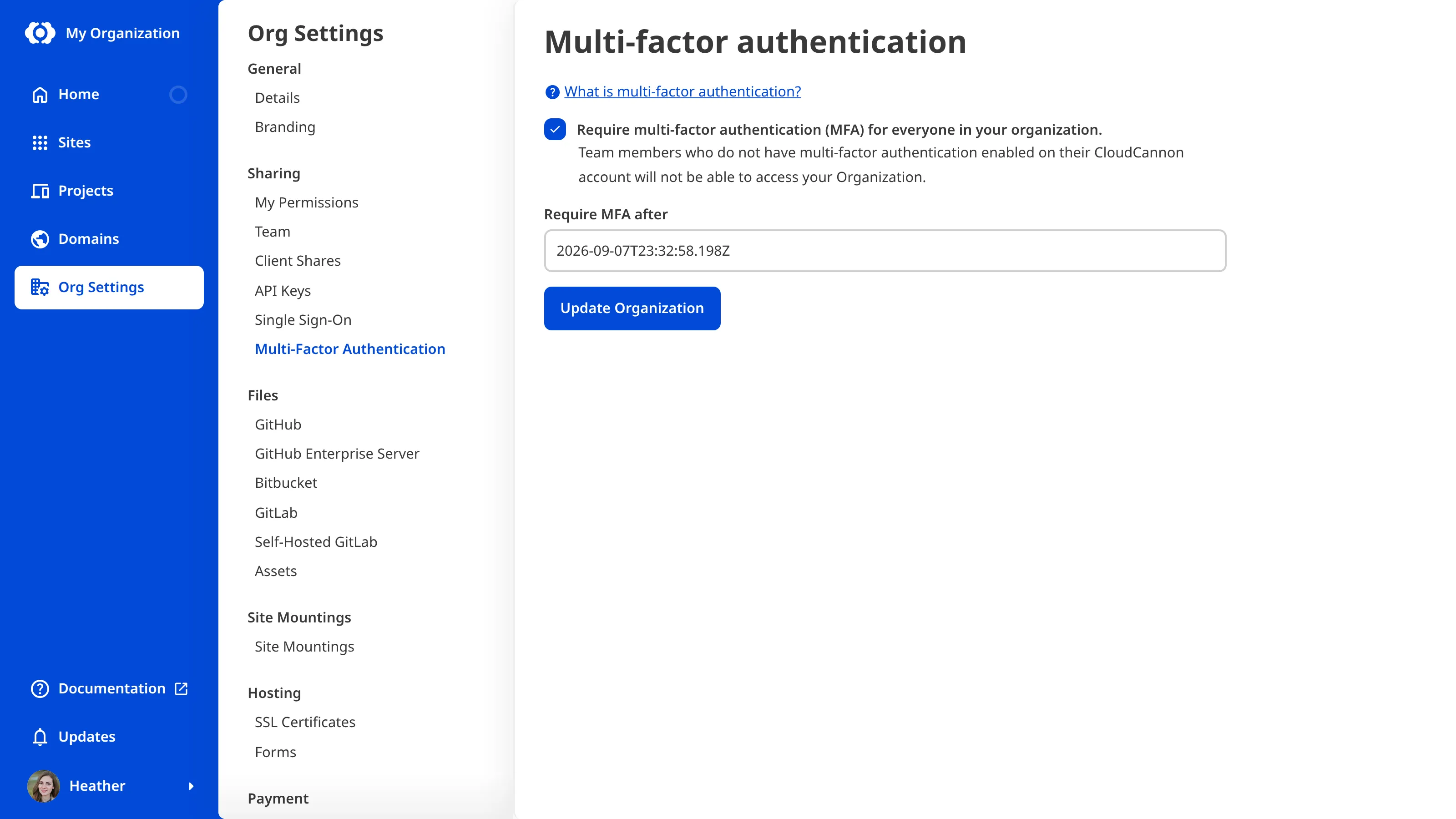The width and height of the screenshot is (1456, 819).
Task: Click the Sites grid icon
Action: pyautogui.click(x=40, y=142)
